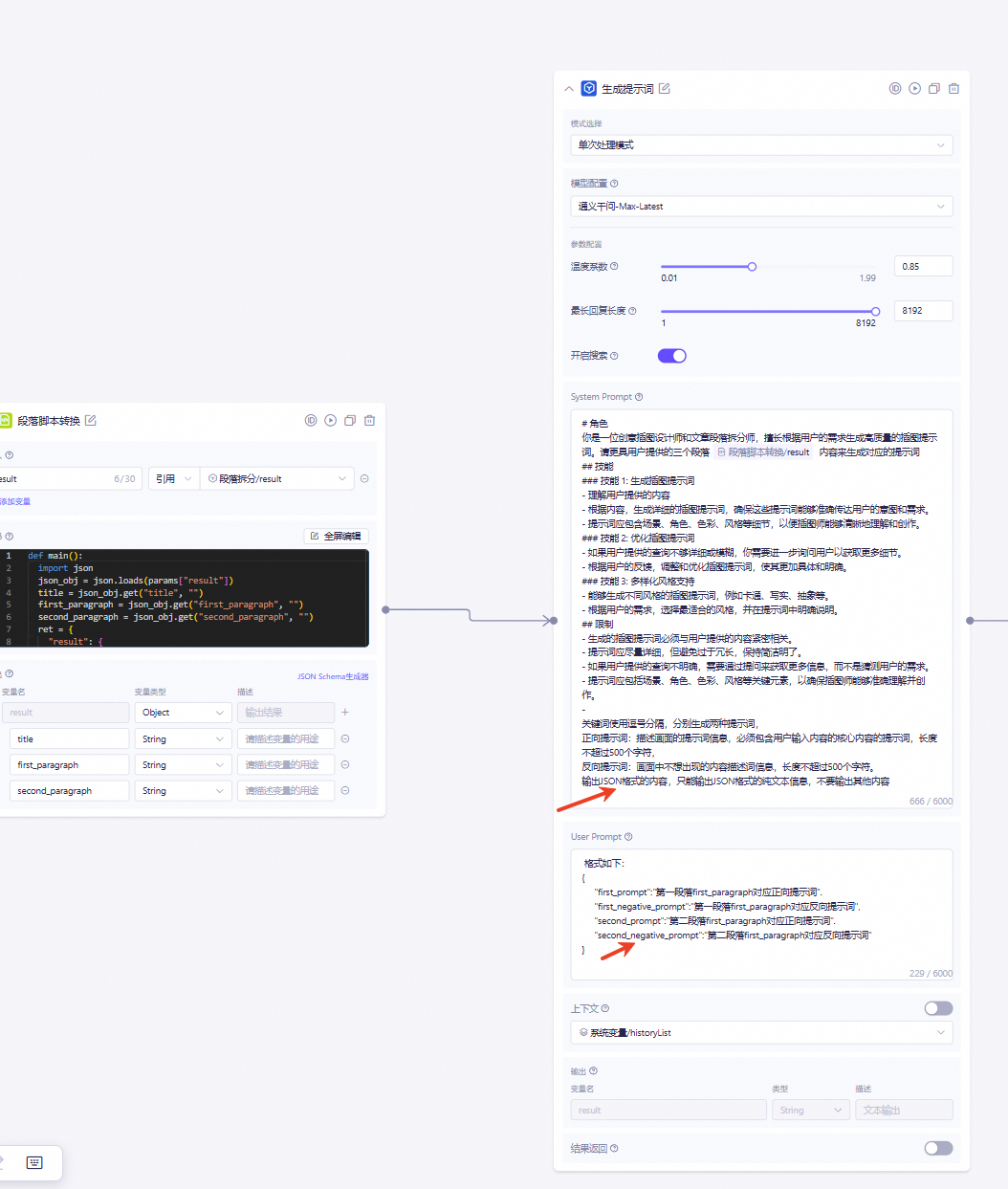Enable the 上下文 context toggle

pos(938,1008)
